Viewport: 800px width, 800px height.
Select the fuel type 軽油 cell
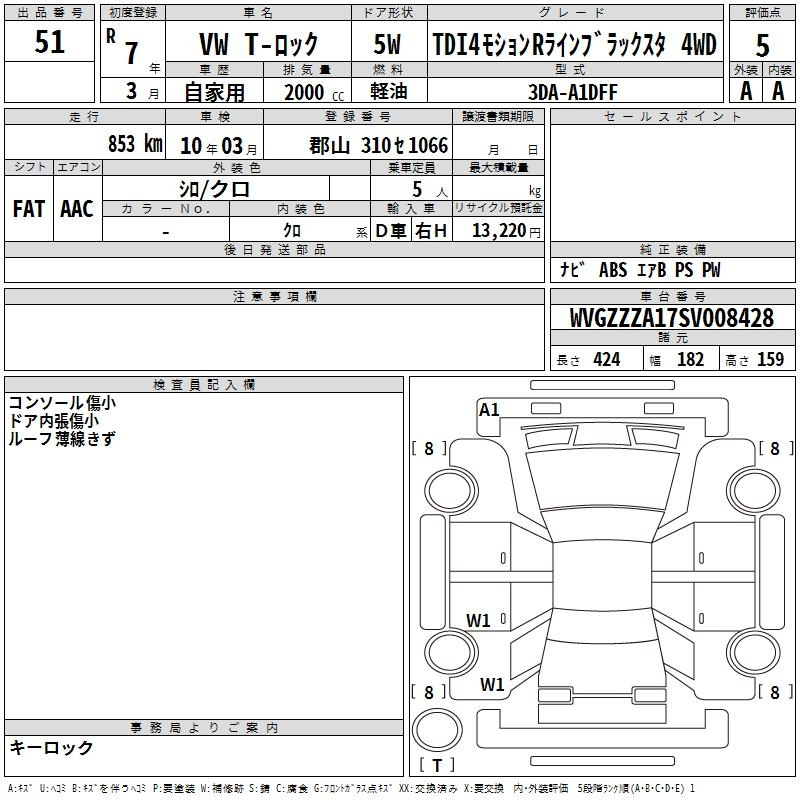point(388,92)
